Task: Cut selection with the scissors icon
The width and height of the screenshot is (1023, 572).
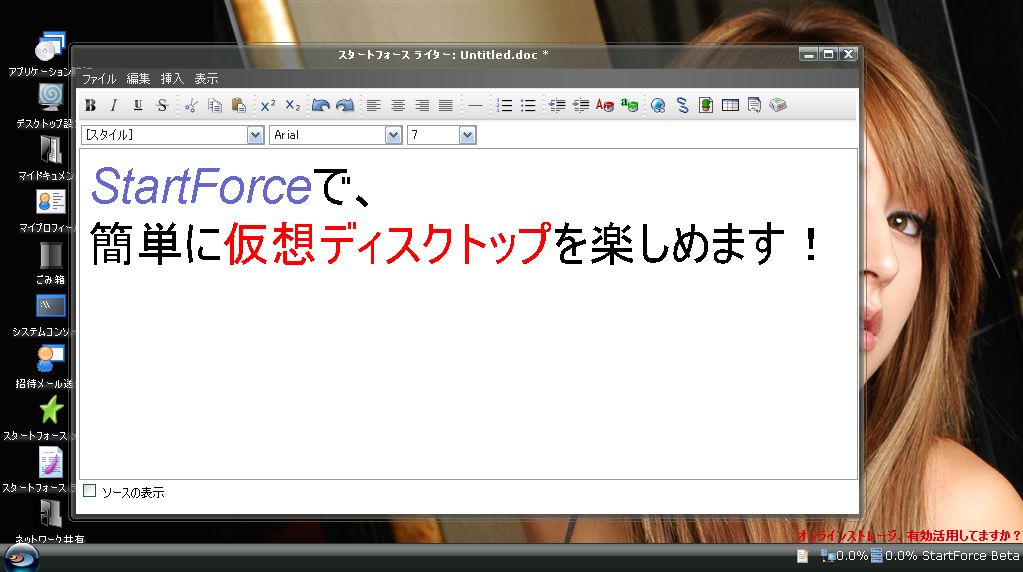Action: click(x=191, y=105)
